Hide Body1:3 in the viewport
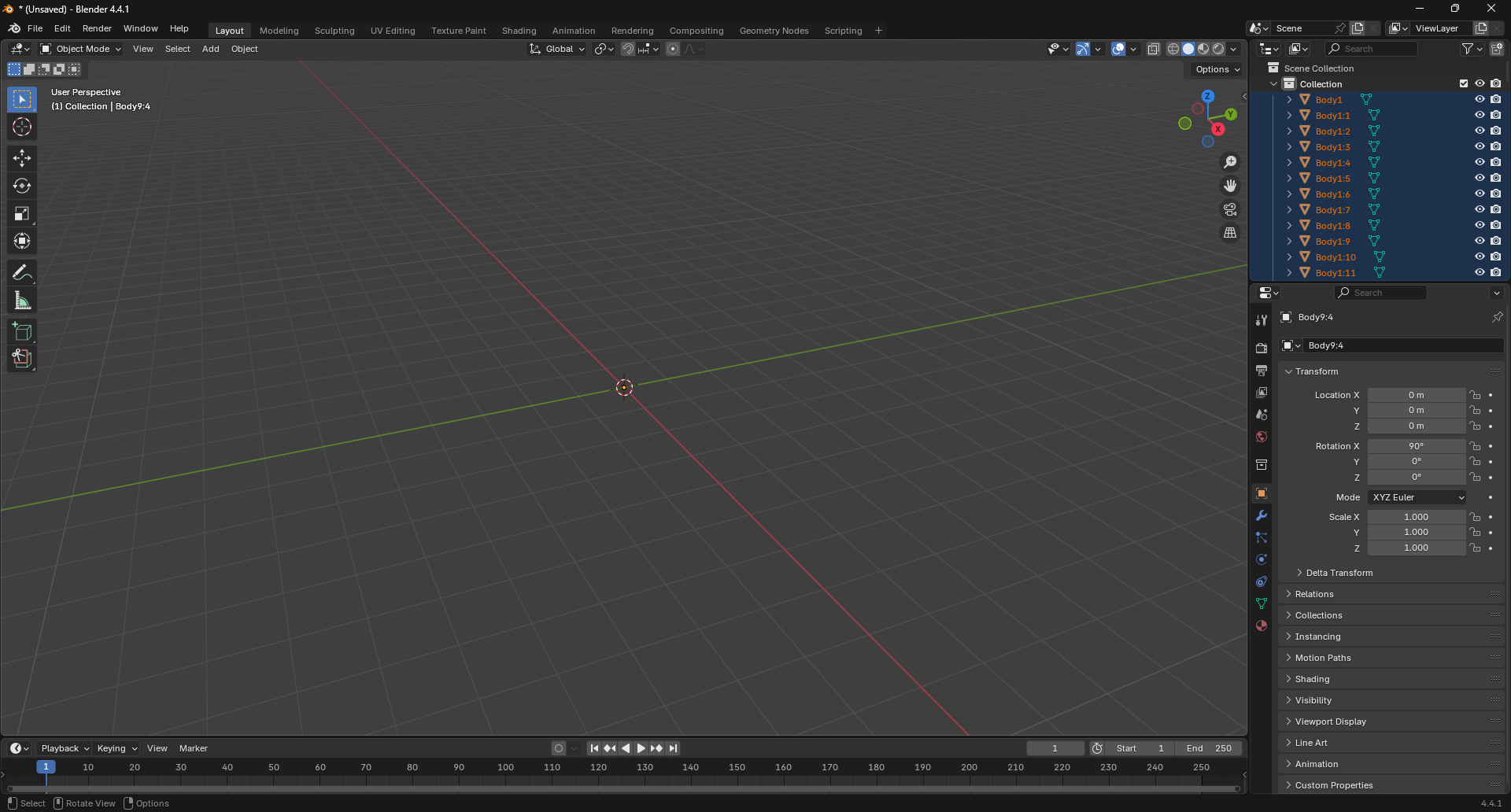This screenshot has height=812, width=1511. pyautogui.click(x=1479, y=146)
